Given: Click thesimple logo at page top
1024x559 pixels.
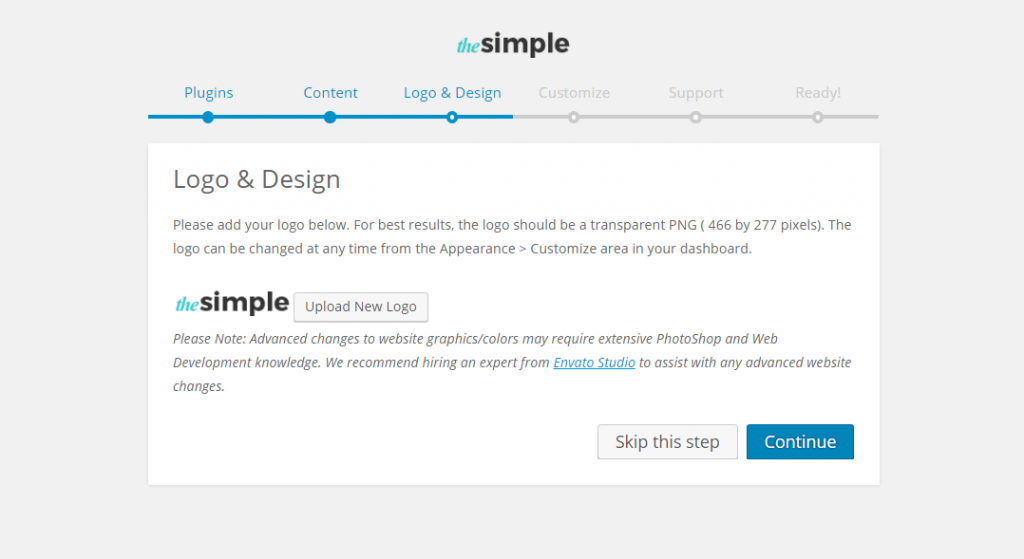Looking at the screenshot, I should coord(513,44).
